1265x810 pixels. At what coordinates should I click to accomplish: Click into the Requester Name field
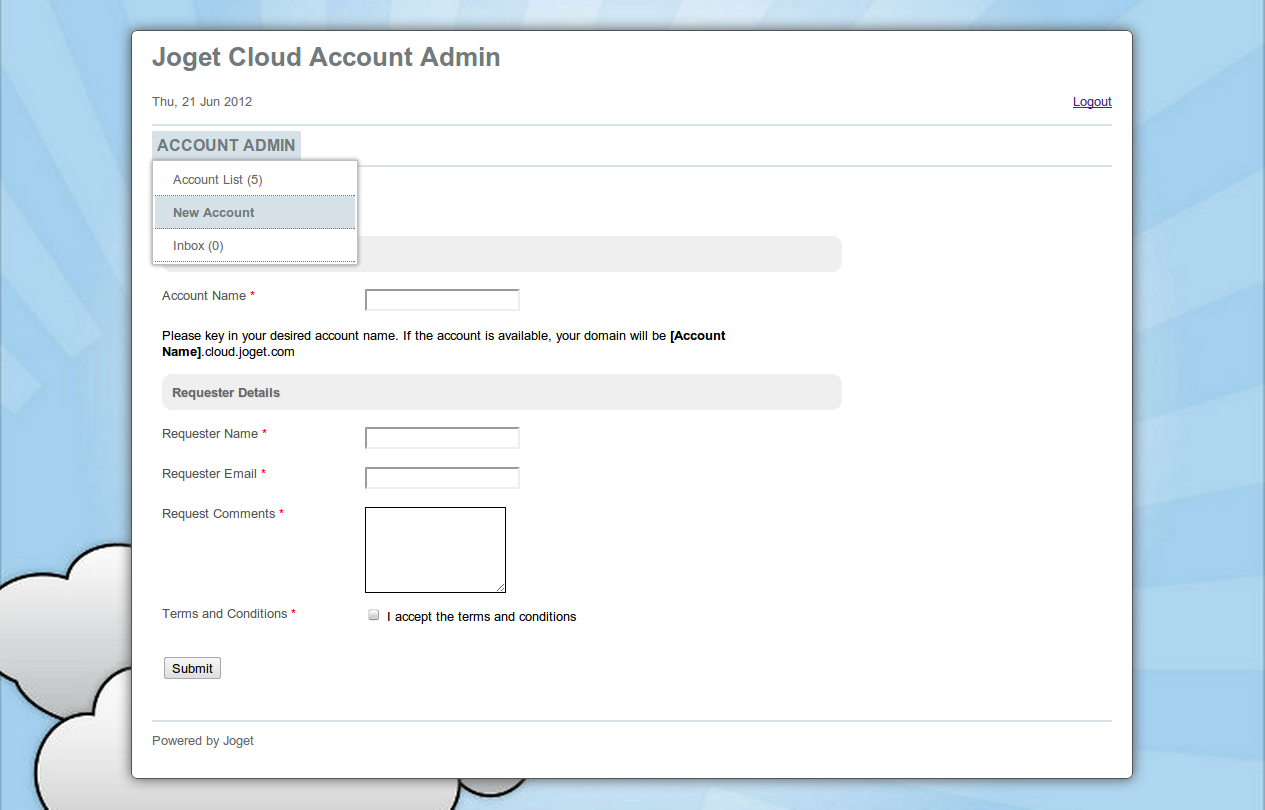coord(442,438)
